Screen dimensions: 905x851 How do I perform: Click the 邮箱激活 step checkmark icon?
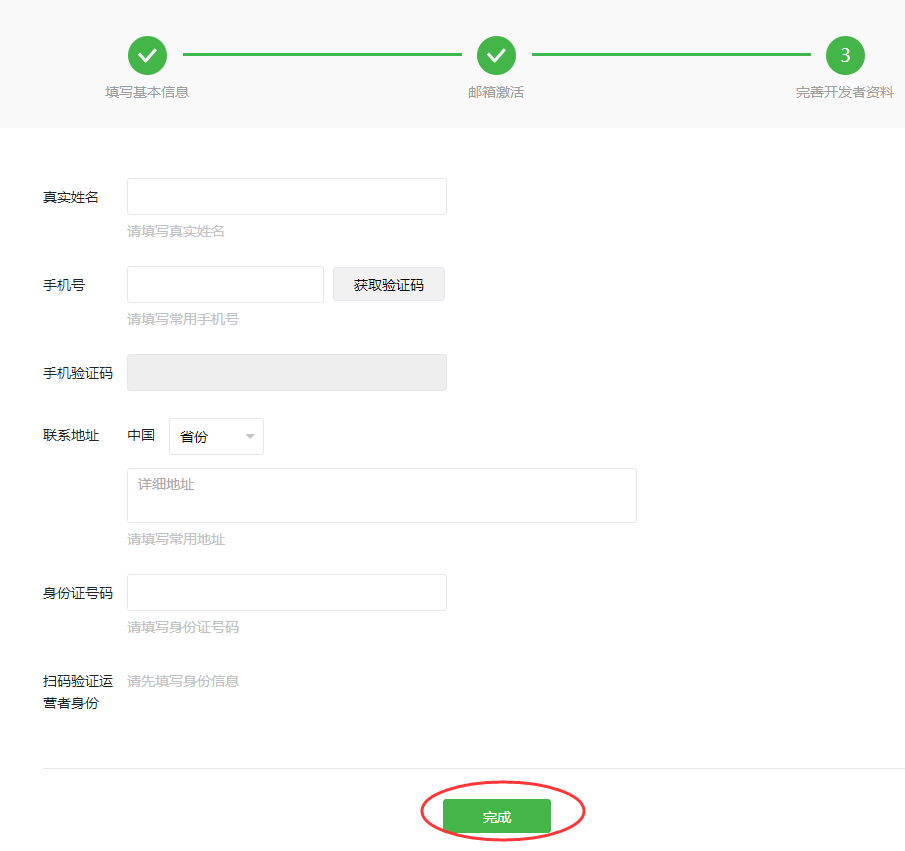tap(496, 55)
